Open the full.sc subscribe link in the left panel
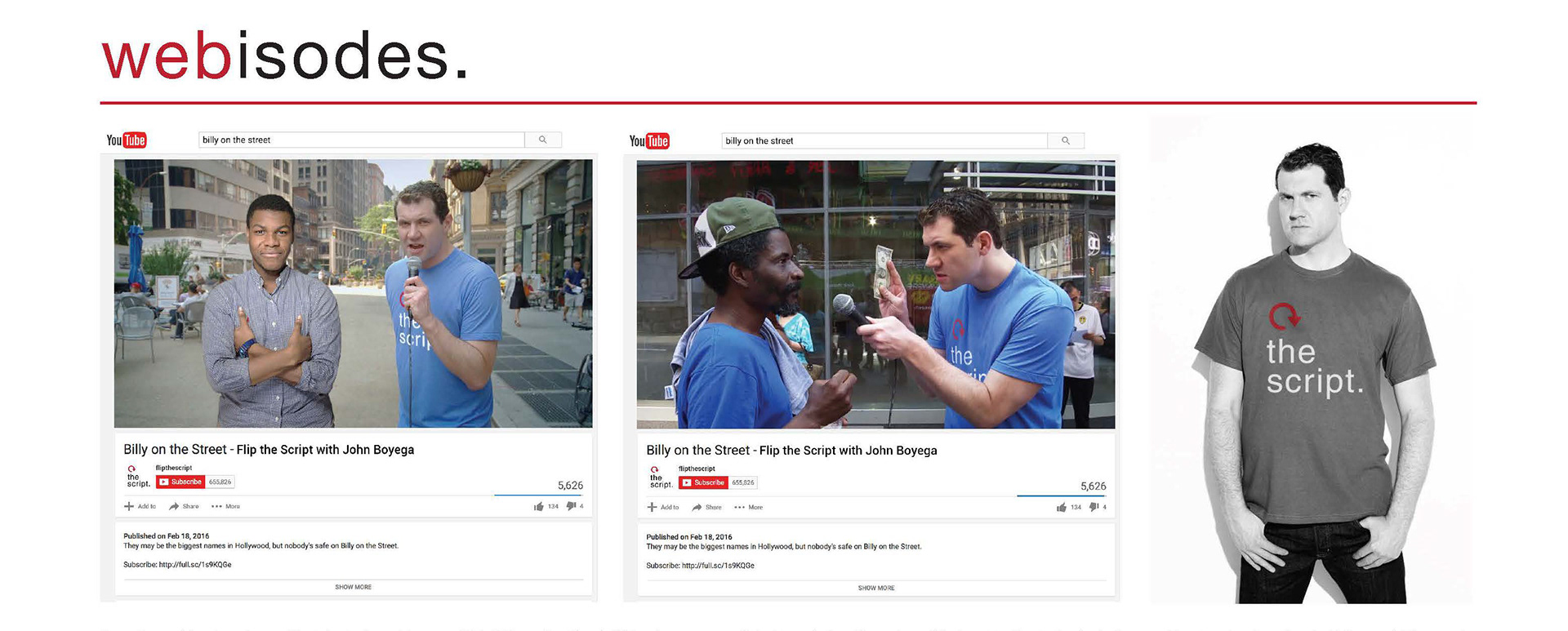This screenshot has height=631, width=1568. [195, 564]
